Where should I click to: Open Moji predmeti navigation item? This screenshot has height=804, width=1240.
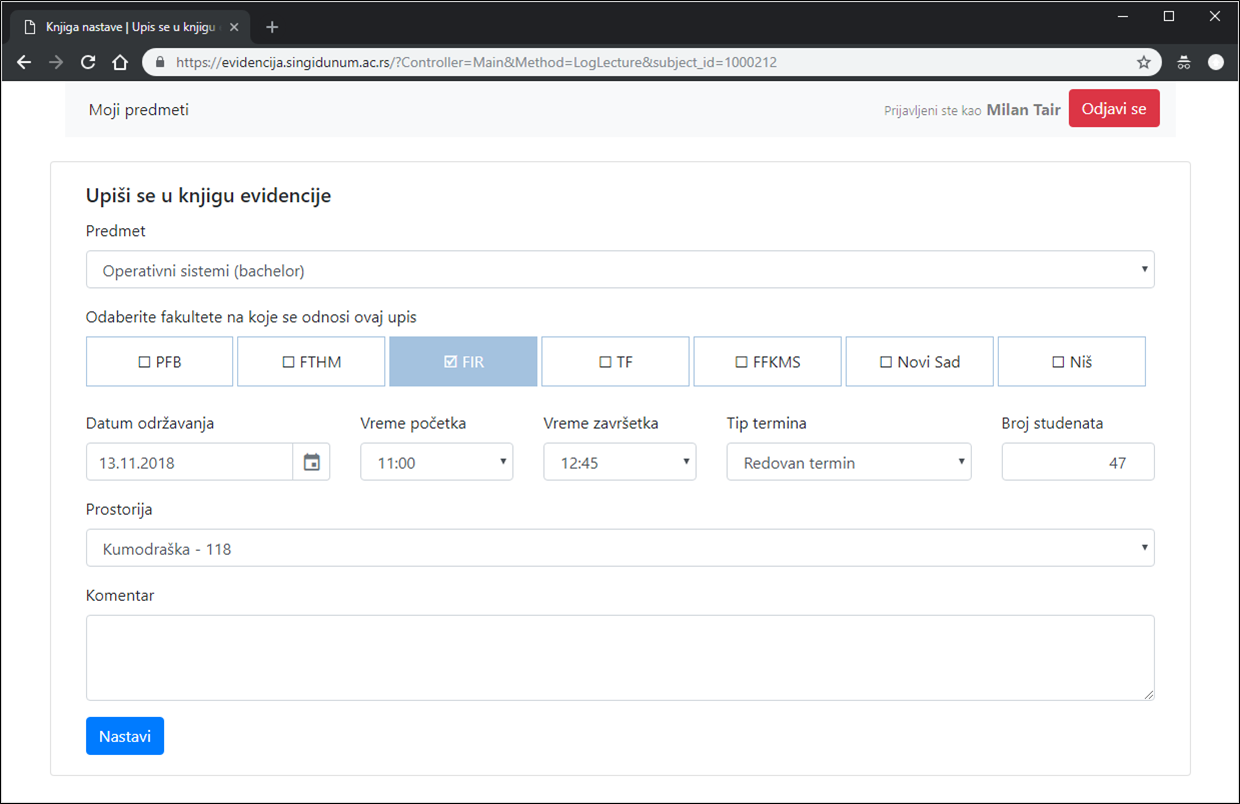point(139,110)
